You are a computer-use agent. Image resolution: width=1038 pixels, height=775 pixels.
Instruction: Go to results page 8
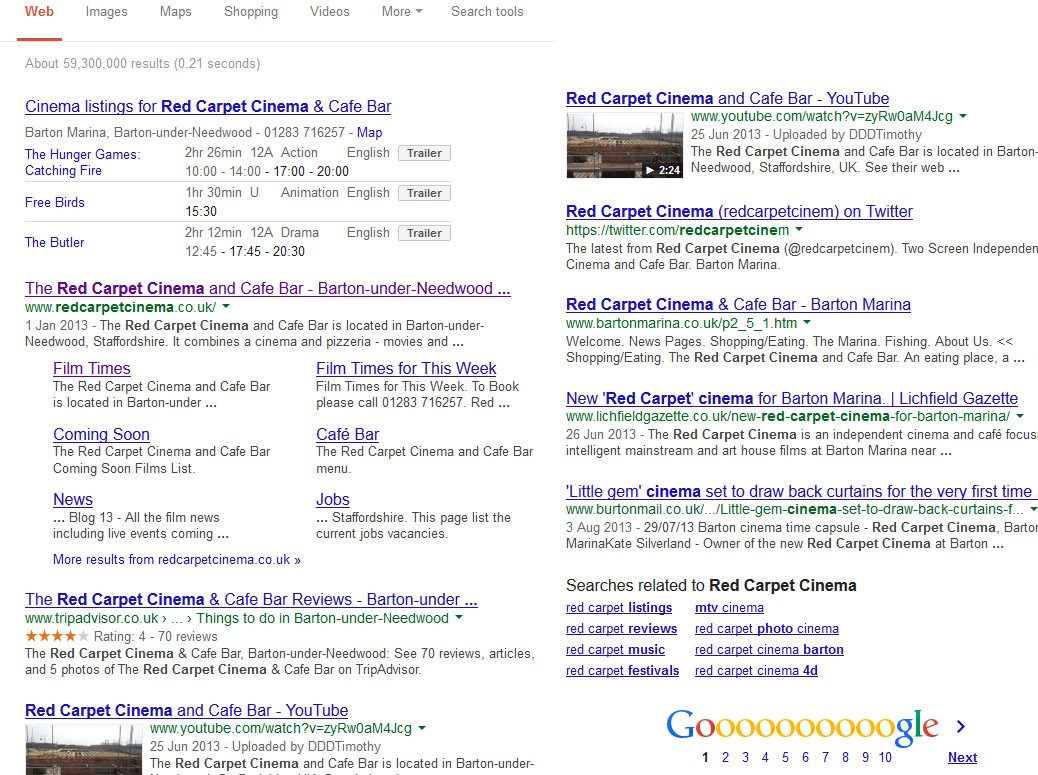point(845,757)
